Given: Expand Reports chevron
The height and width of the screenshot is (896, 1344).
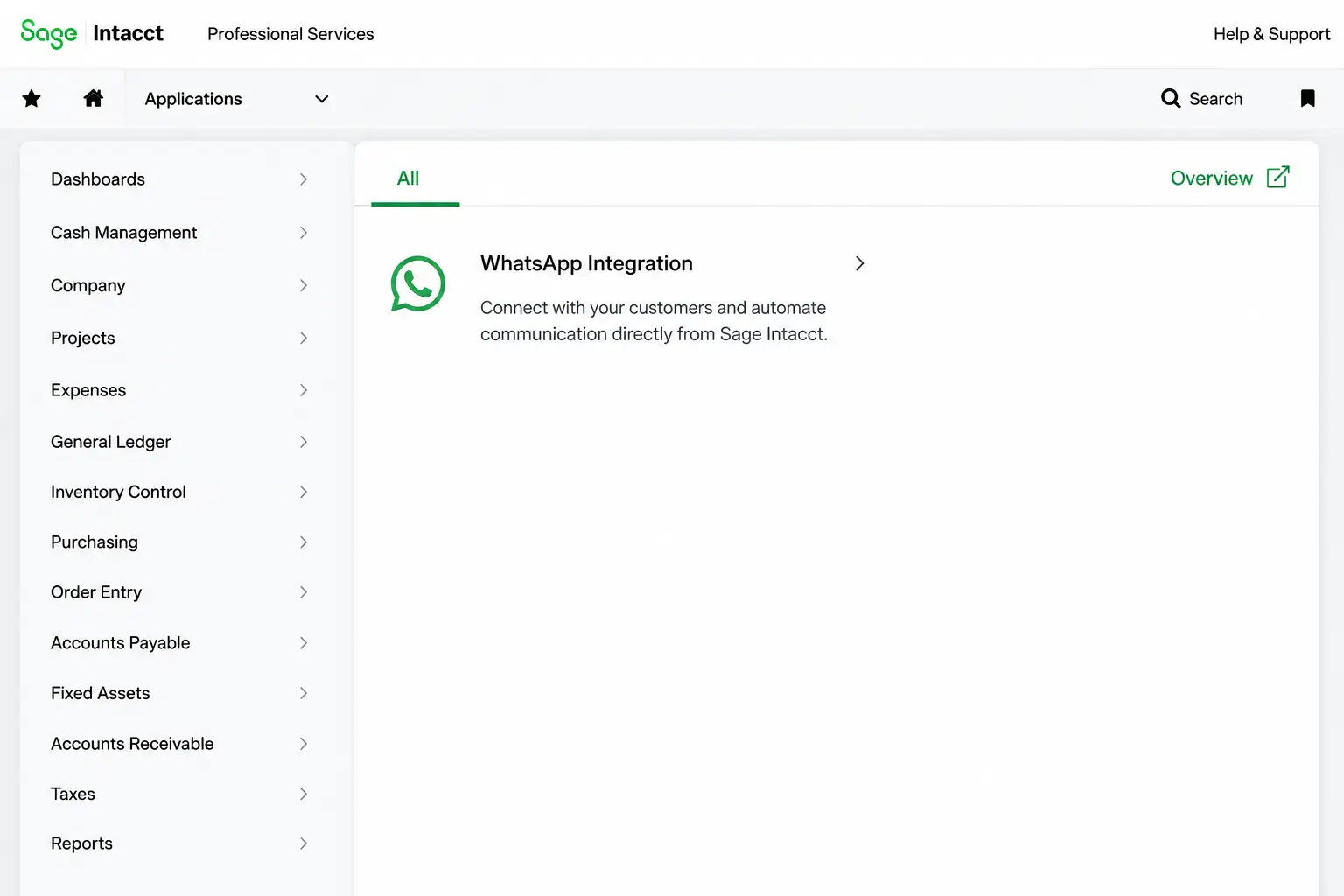Looking at the screenshot, I should pos(304,843).
